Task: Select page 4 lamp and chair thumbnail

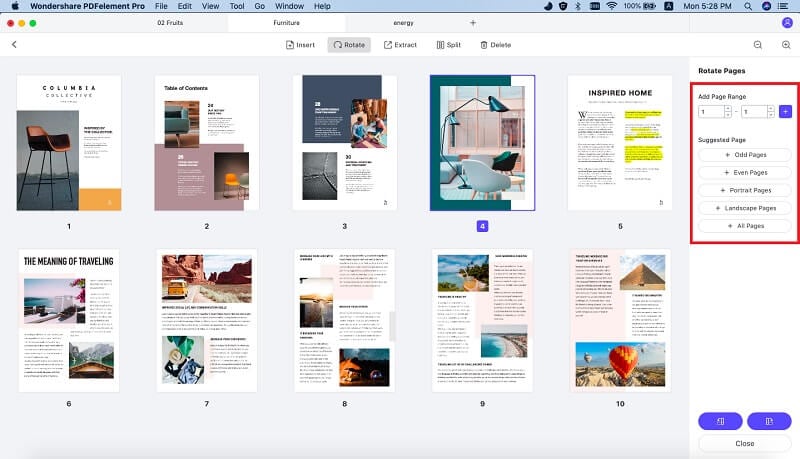Action: (x=482, y=143)
